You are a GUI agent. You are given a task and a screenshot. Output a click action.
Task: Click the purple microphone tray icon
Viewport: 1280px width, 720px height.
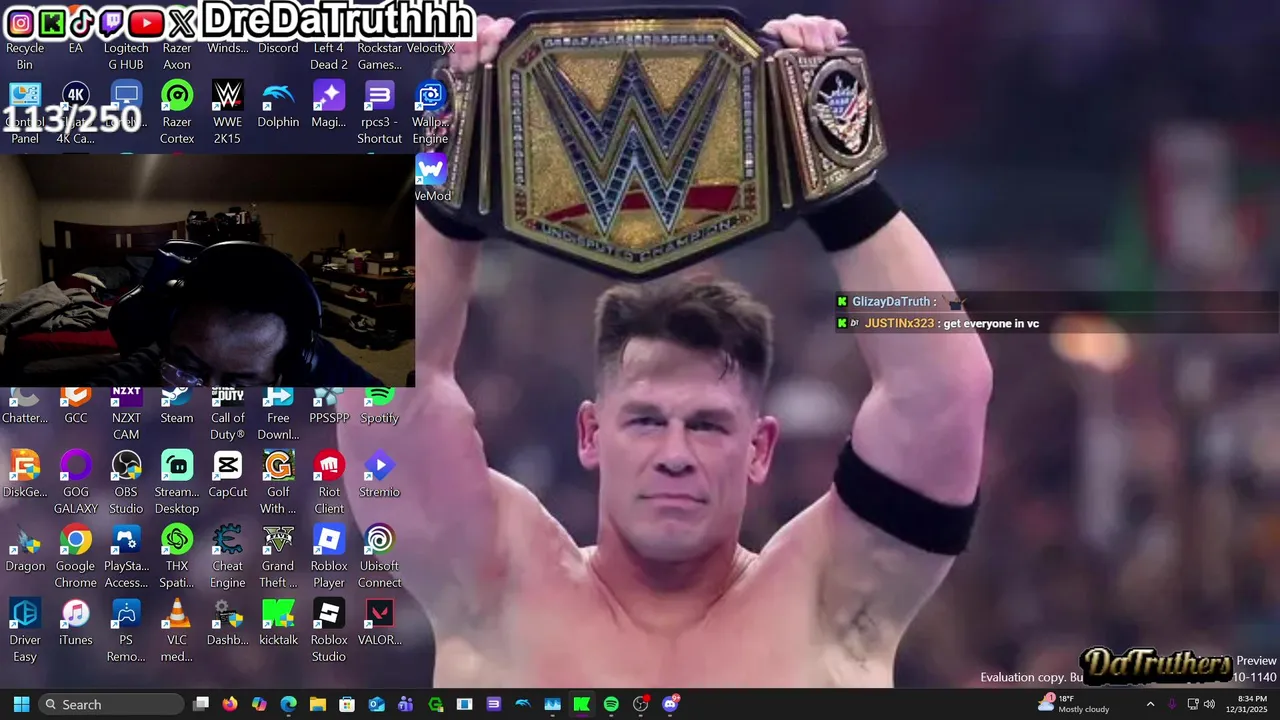(x=1172, y=704)
